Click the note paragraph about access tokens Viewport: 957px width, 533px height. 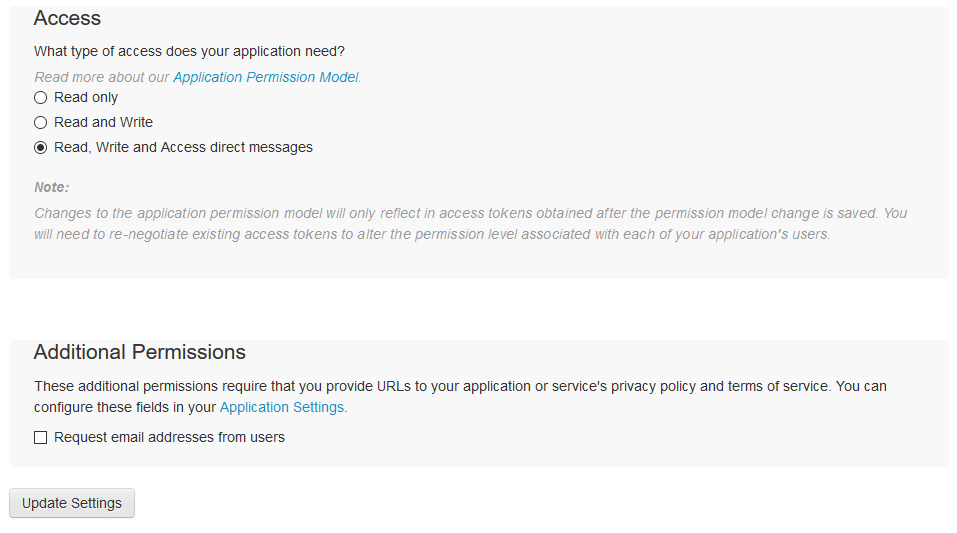point(470,213)
